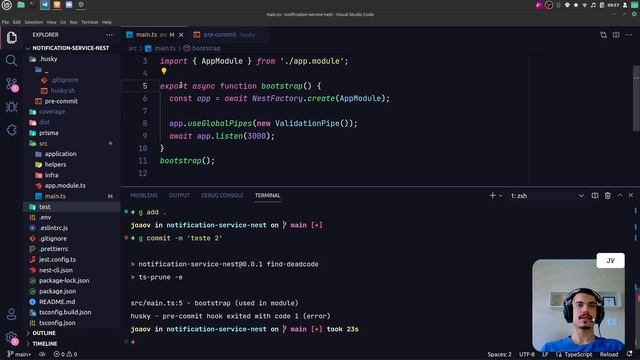Open the Terminal menu in menu bar
Viewport: 640px width, 360px height.
[x=89, y=22]
